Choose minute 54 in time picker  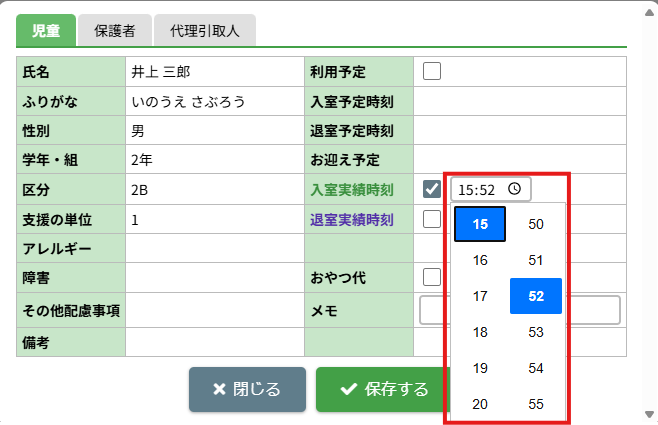click(x=536, y=368)
